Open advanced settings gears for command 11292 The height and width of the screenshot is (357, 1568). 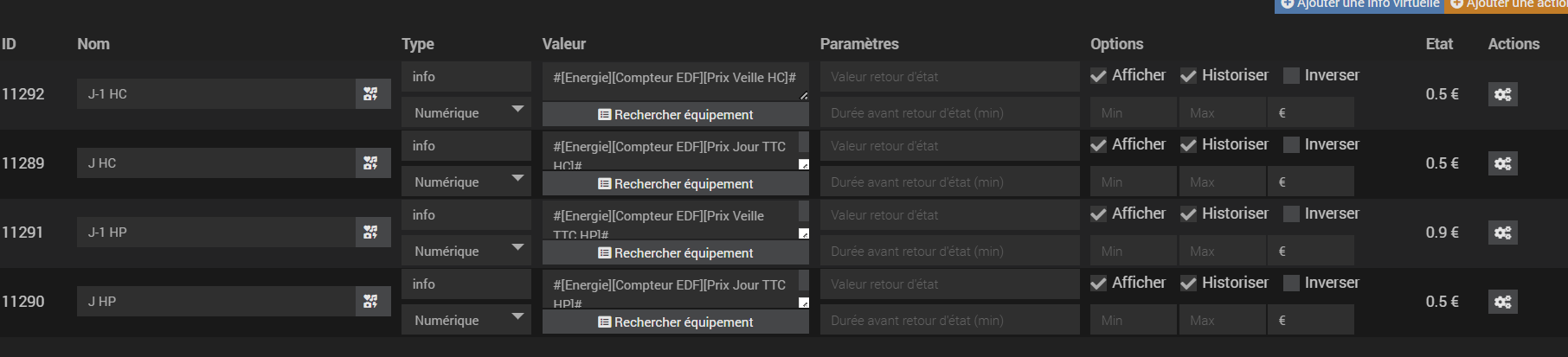(1502, 94)
